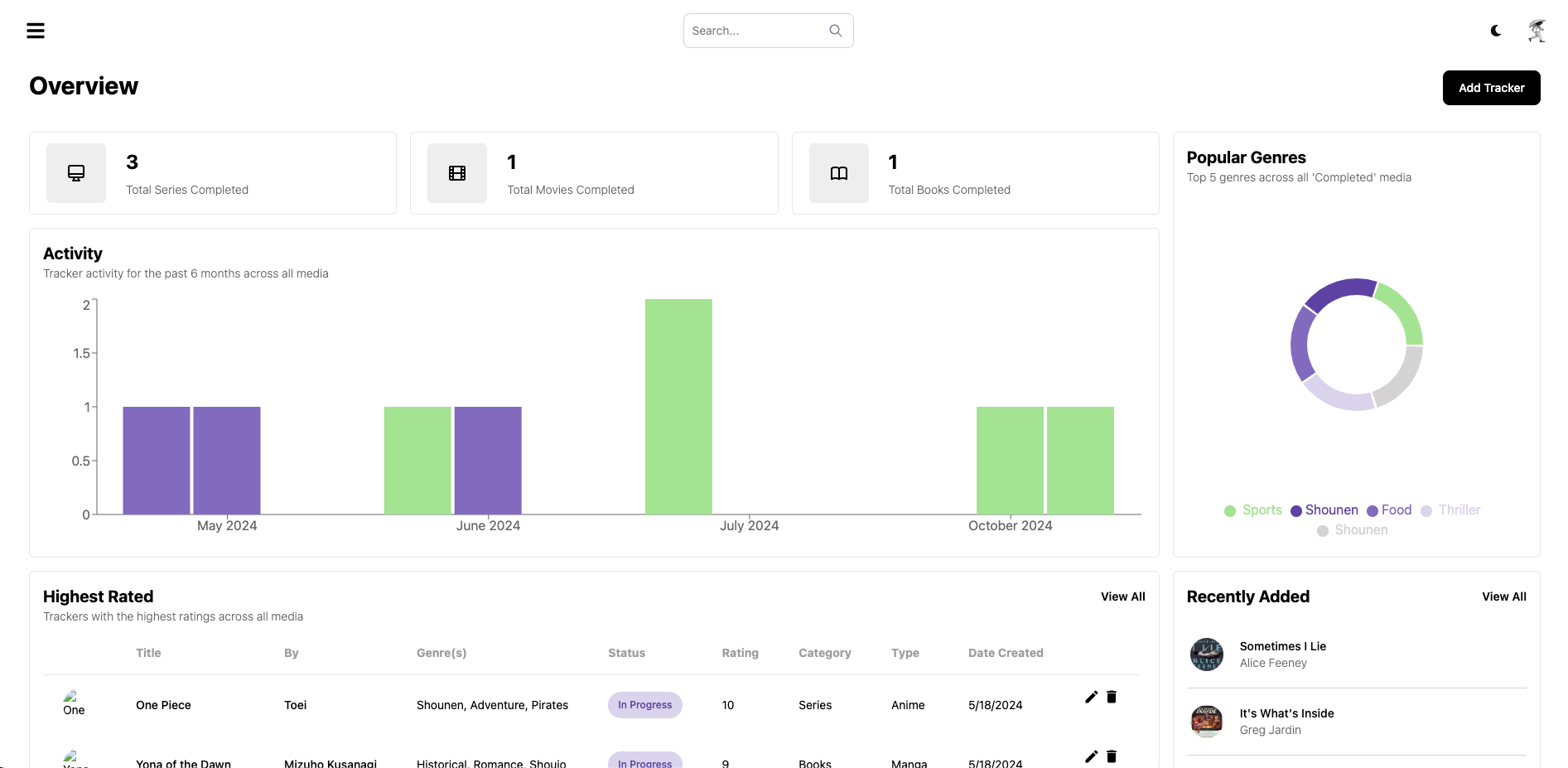The width and height of the screenshot is (1568, 768).
Task: Edit the One Piece tracker with the pencil icon
Action: tap(1091, 697)
